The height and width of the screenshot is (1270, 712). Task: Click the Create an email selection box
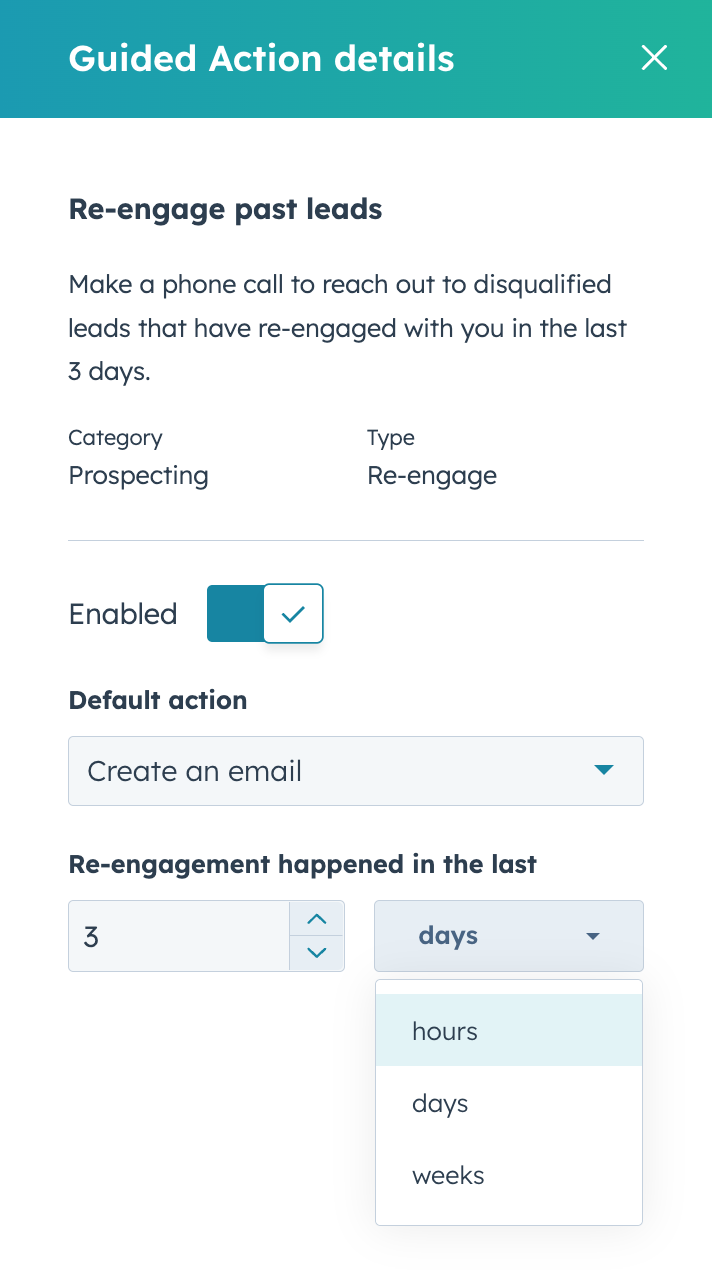coord(356,771)
